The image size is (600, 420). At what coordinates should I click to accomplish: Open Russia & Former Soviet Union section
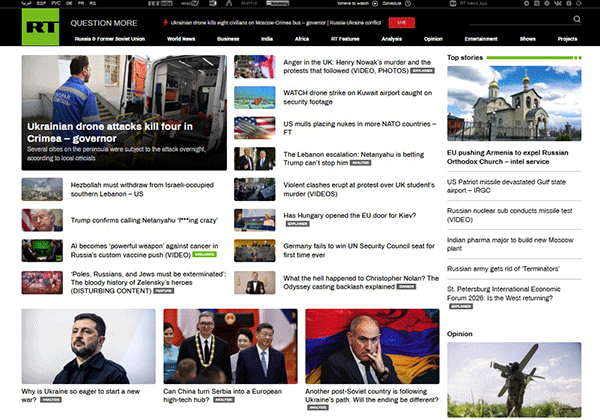coord(110,39)
